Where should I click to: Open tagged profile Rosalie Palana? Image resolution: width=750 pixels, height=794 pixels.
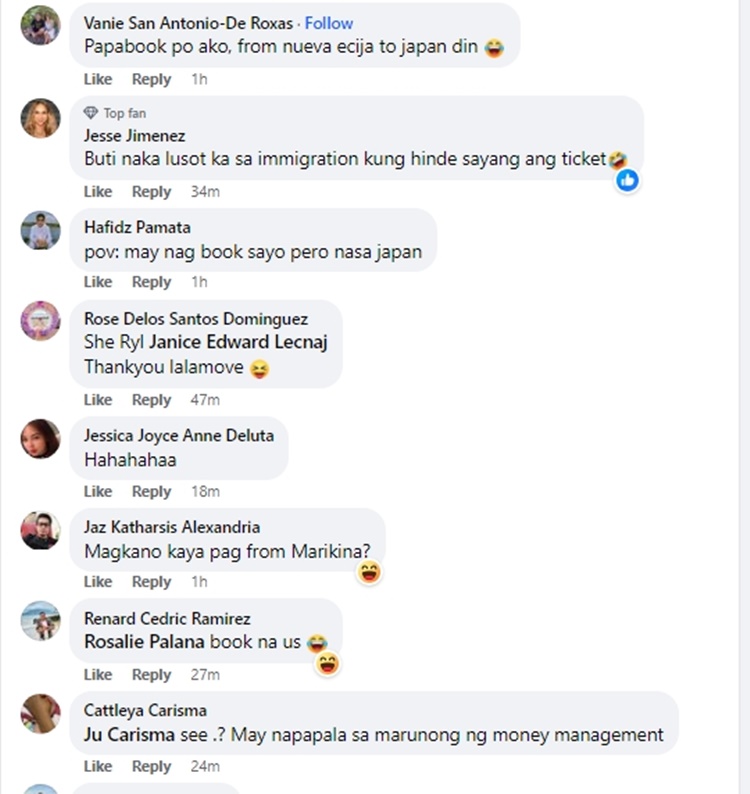pos(144,642)
